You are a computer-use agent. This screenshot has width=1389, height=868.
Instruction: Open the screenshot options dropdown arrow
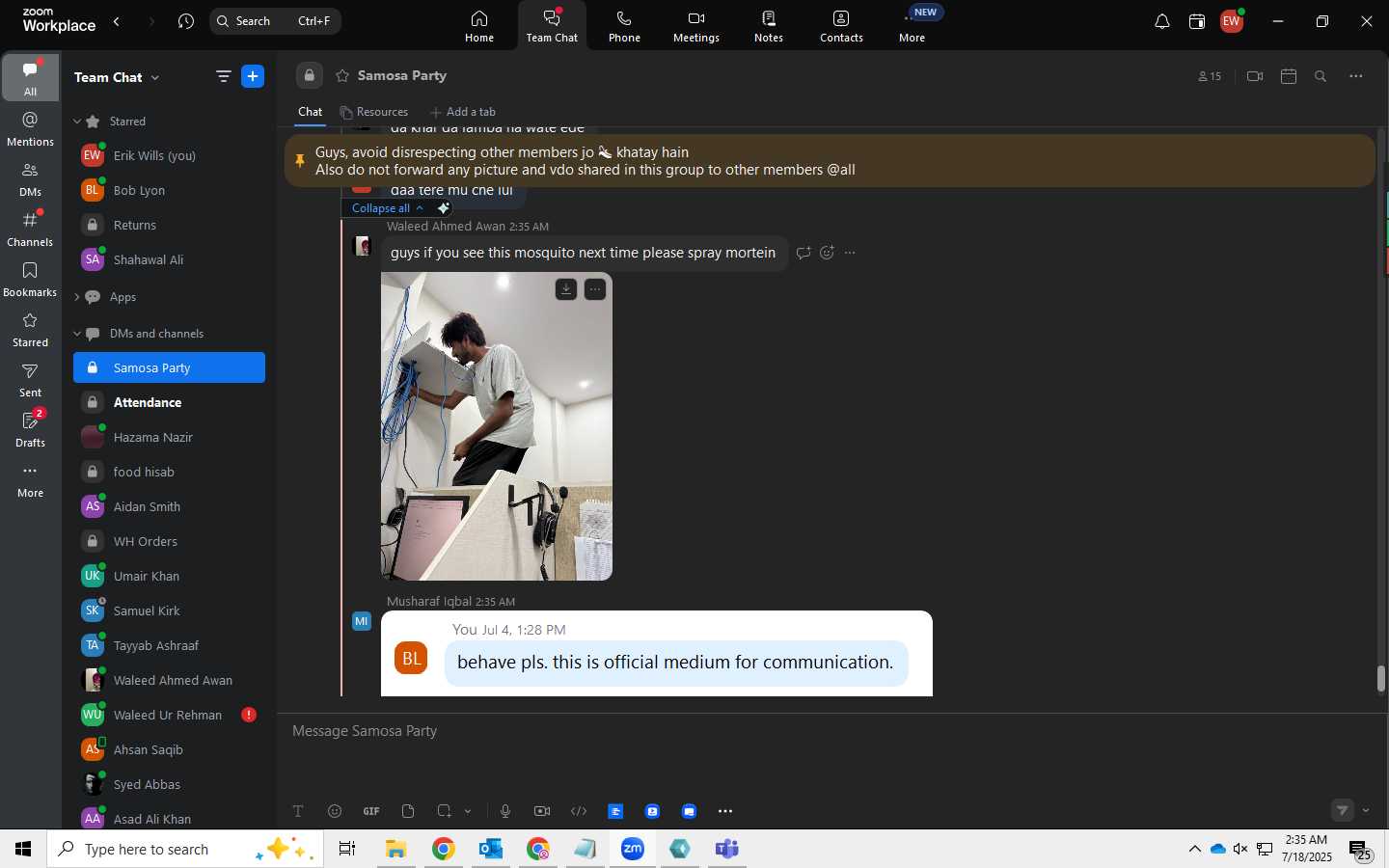[x=468, y=811]
